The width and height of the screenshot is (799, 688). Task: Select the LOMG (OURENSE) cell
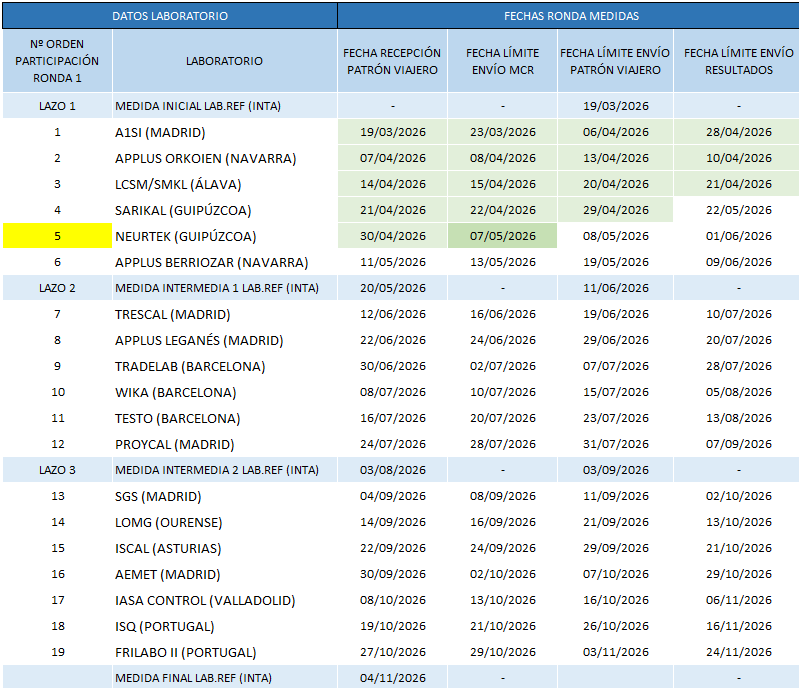click(x=224, y=522)
